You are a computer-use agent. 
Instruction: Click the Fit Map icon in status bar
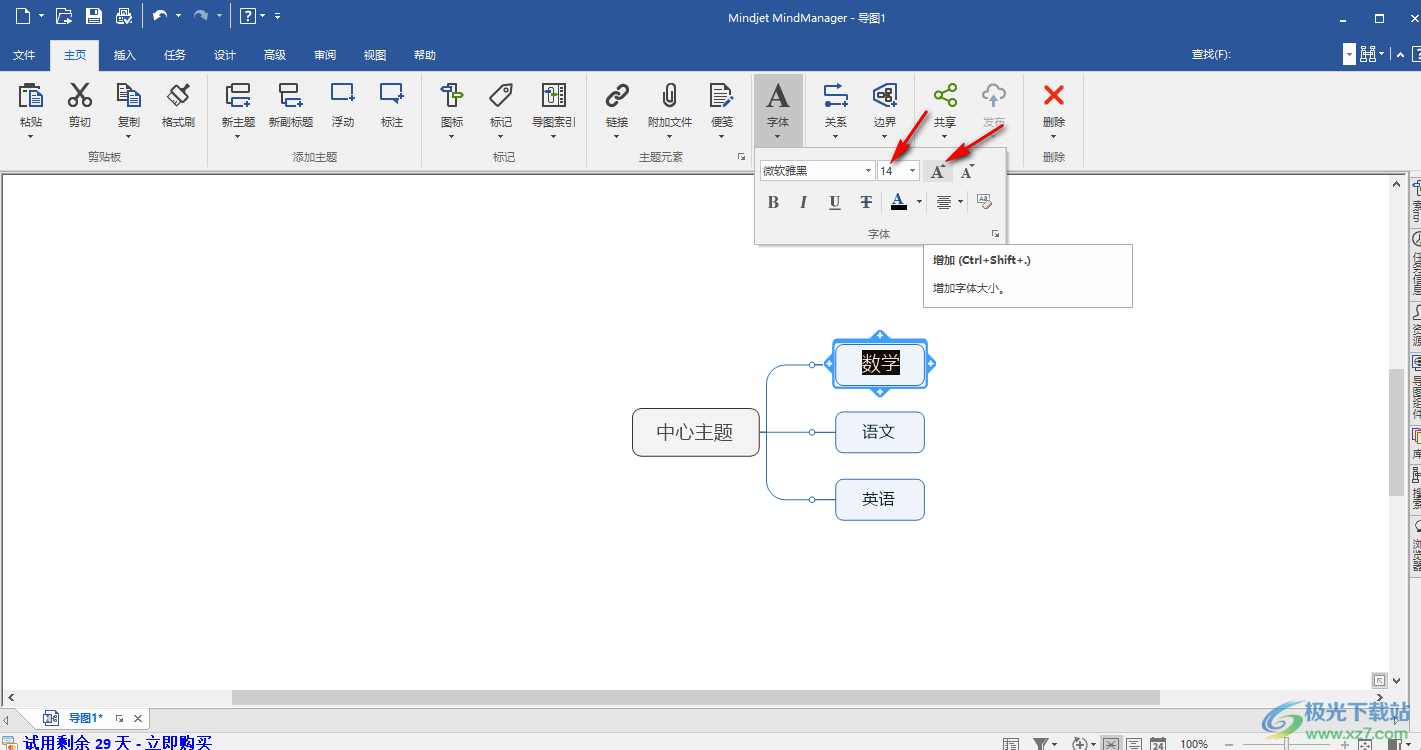tap(1366, 744)
